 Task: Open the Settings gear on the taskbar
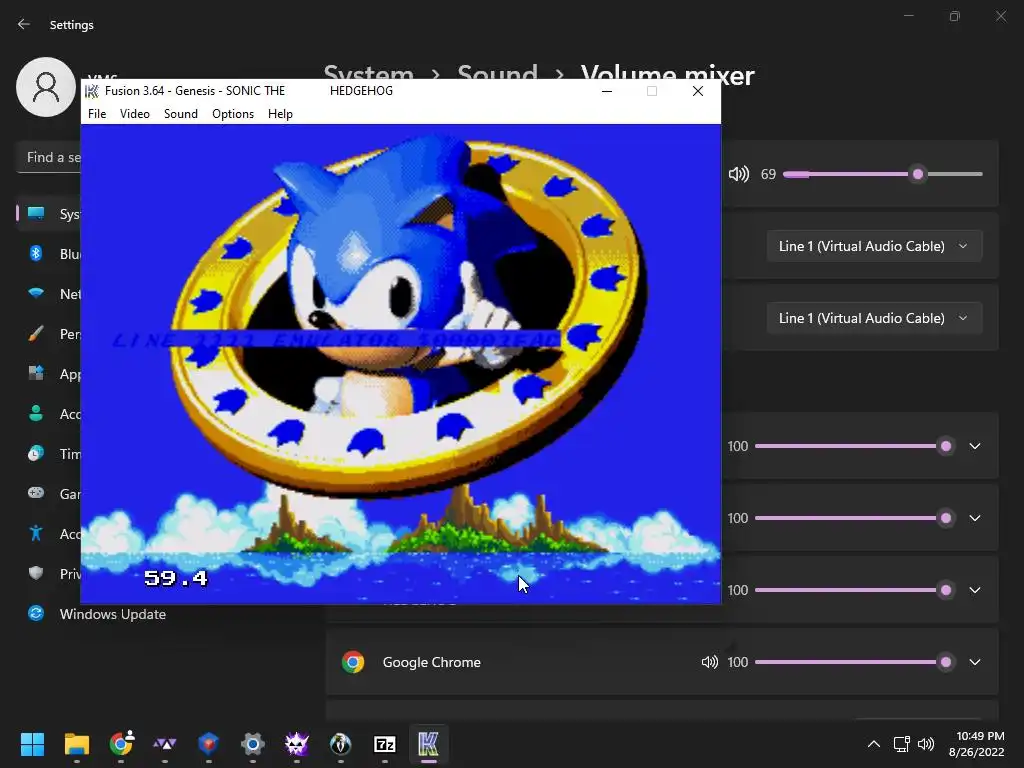point(253,744)
